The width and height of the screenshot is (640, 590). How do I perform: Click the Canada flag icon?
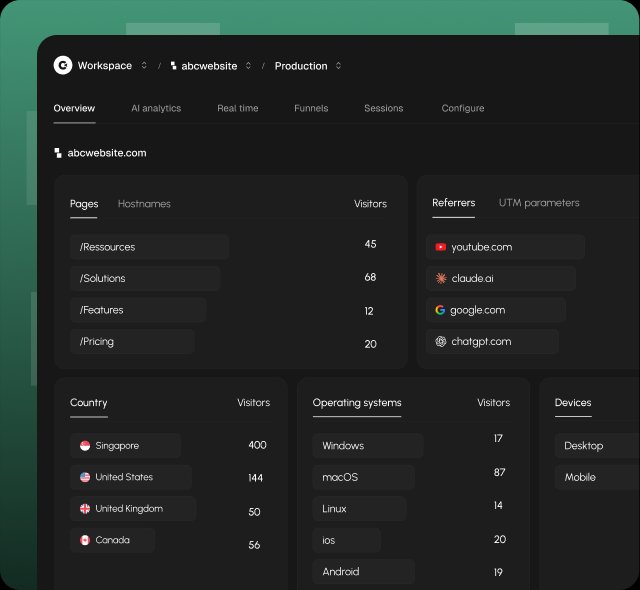85,540
